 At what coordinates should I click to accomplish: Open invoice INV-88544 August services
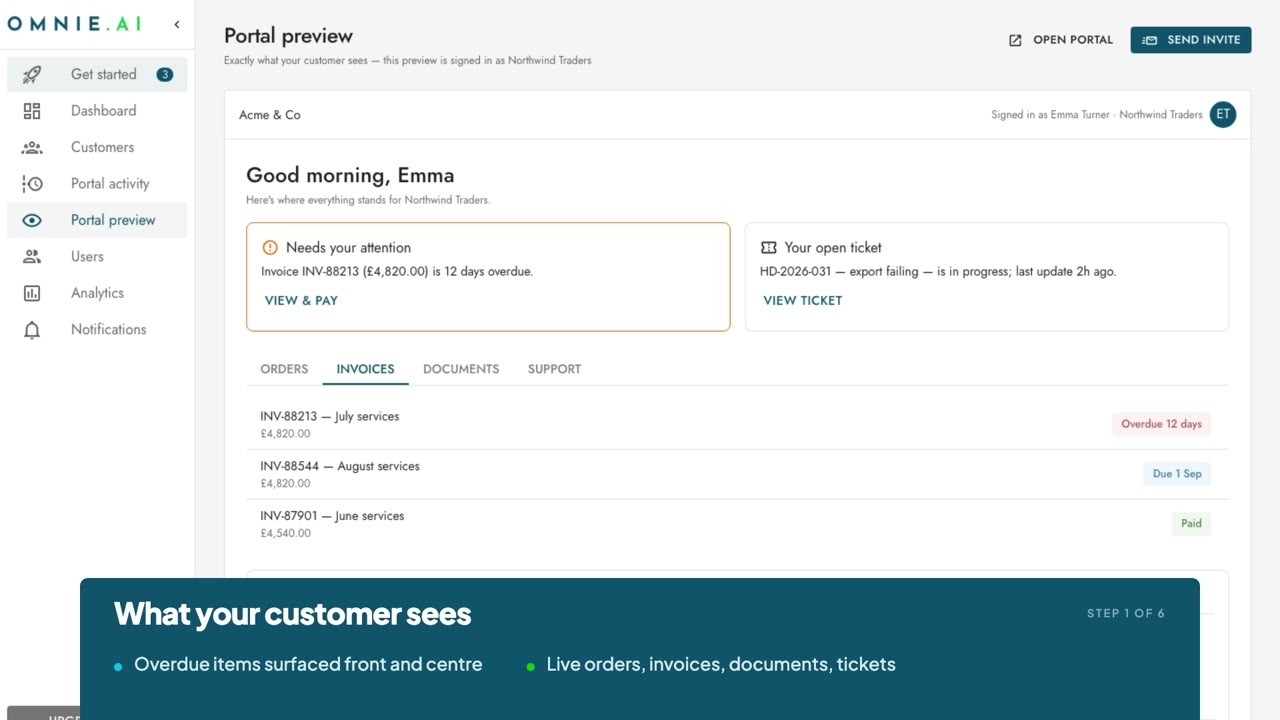[737, 475]
